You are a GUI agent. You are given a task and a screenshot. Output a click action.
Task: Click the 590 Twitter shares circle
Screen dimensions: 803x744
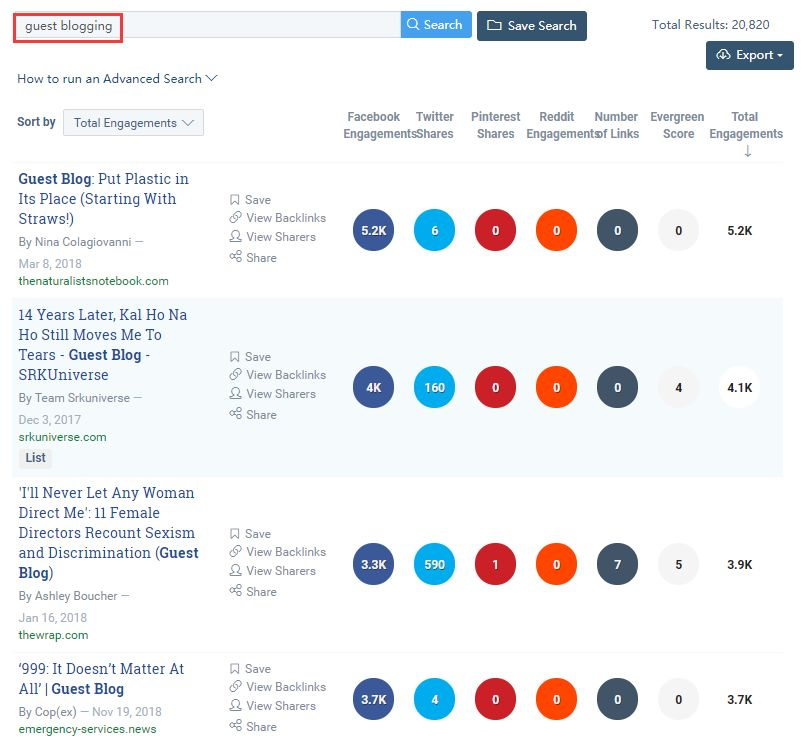tap(434, 565)
